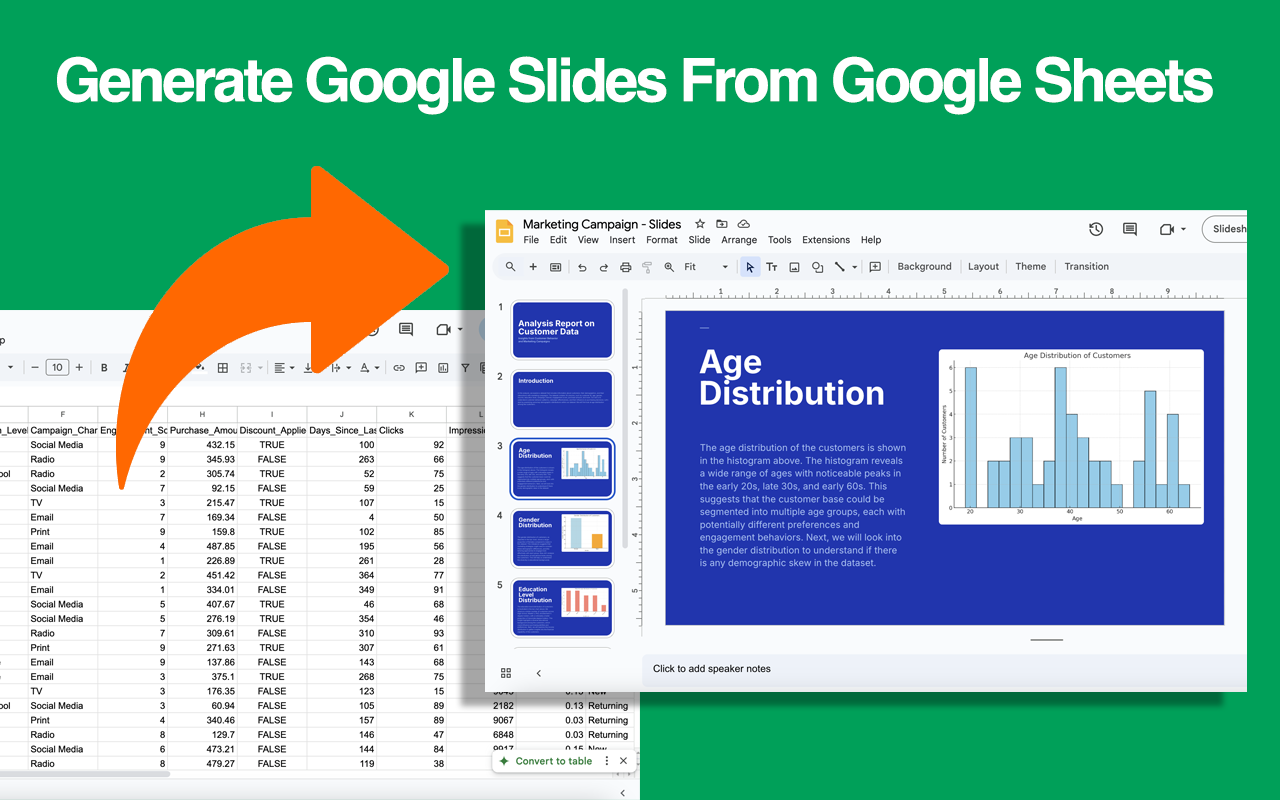The image size is (1280, 800).
Task: Open the File menu in Slides
Action: 531,240
